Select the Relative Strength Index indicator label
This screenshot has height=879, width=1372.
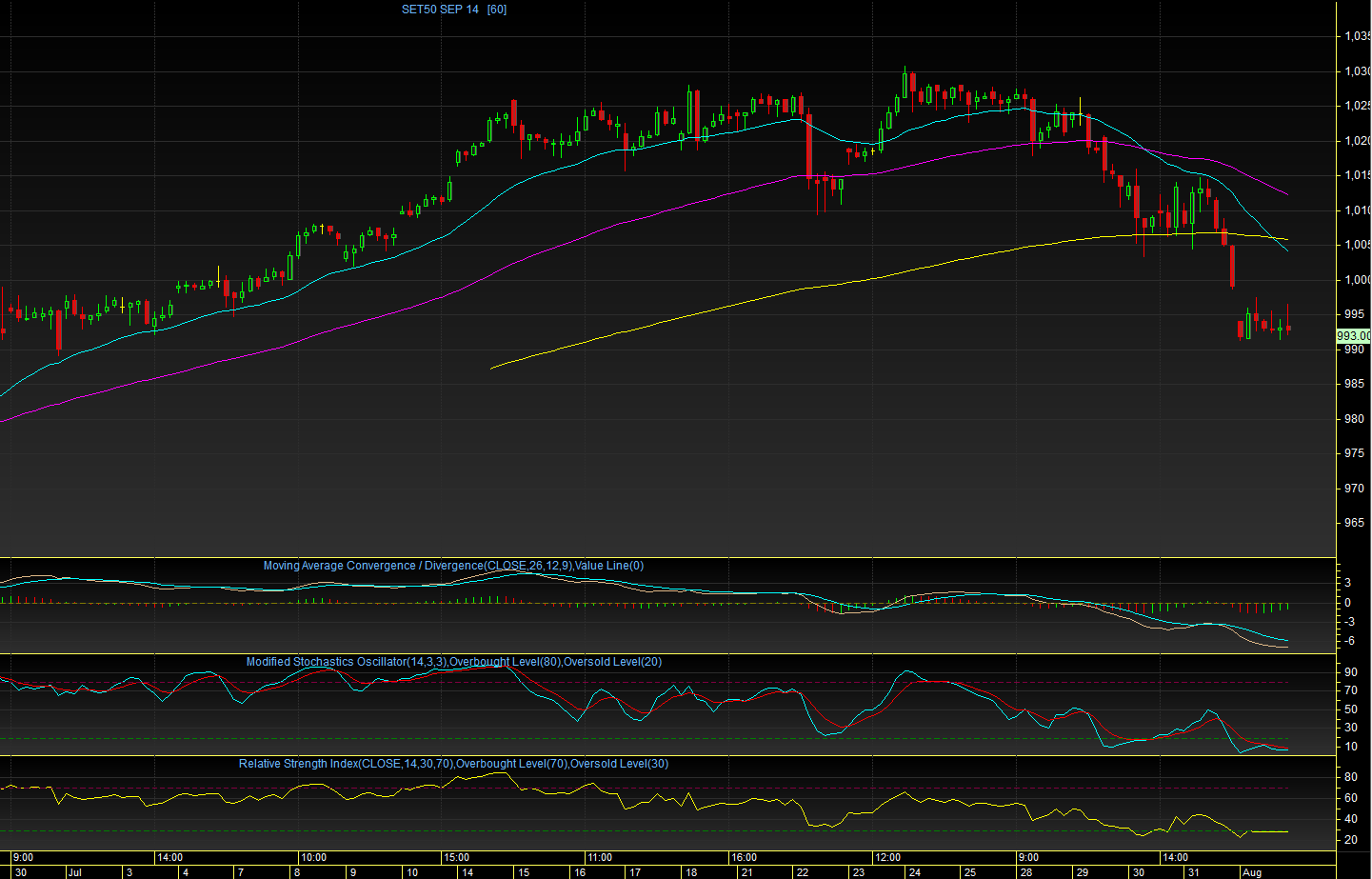click(453, 764)
